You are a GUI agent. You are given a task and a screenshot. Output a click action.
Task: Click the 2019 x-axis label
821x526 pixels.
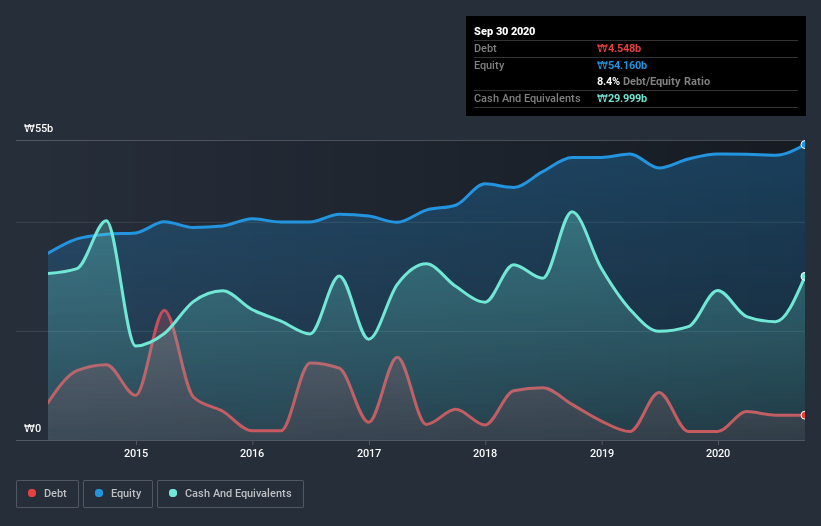tap(602, 453)
